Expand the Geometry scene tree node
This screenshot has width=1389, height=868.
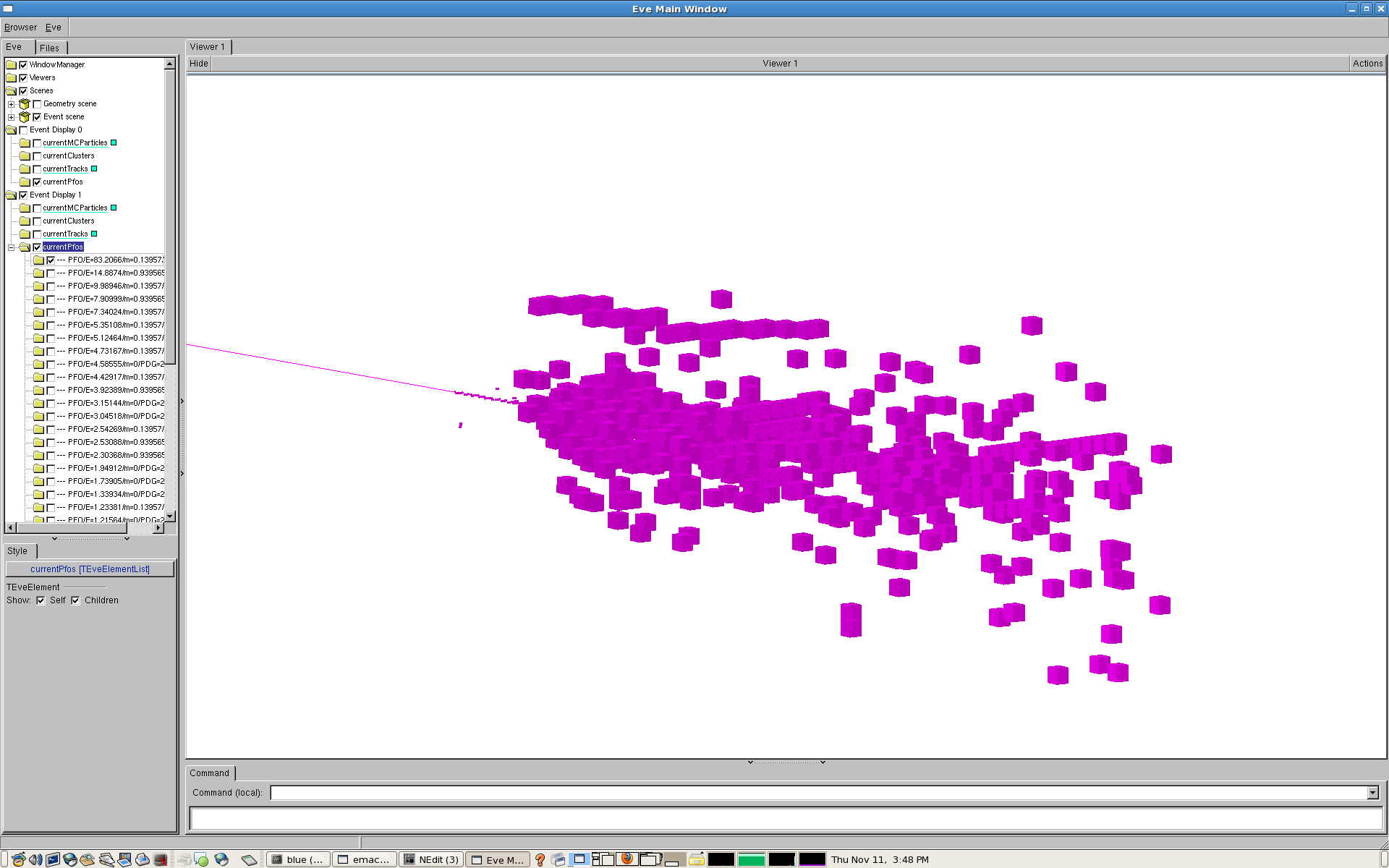(x=12, y=104)
